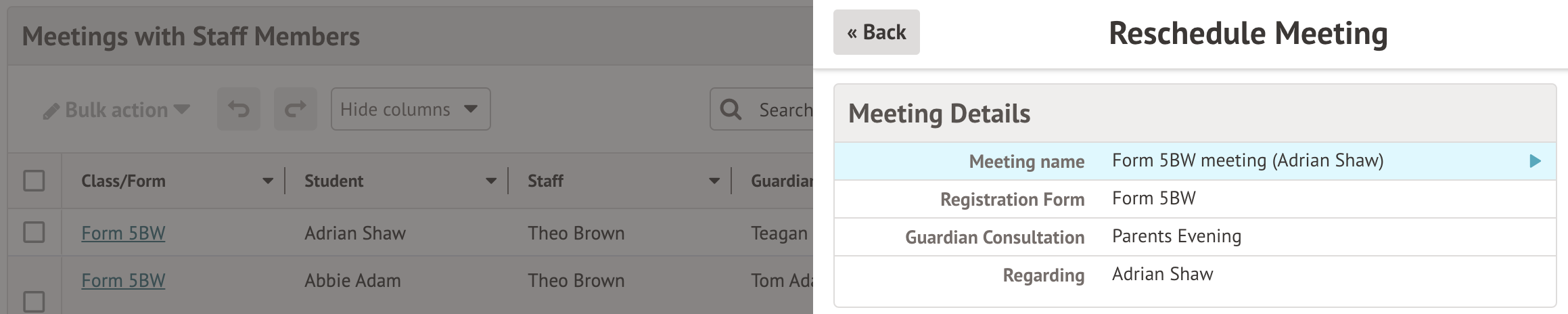Image resolution: width=1568 pixels, height=314 pixels.
Task: Open the Student column dropdown arrow
Action: click(491, 181)
